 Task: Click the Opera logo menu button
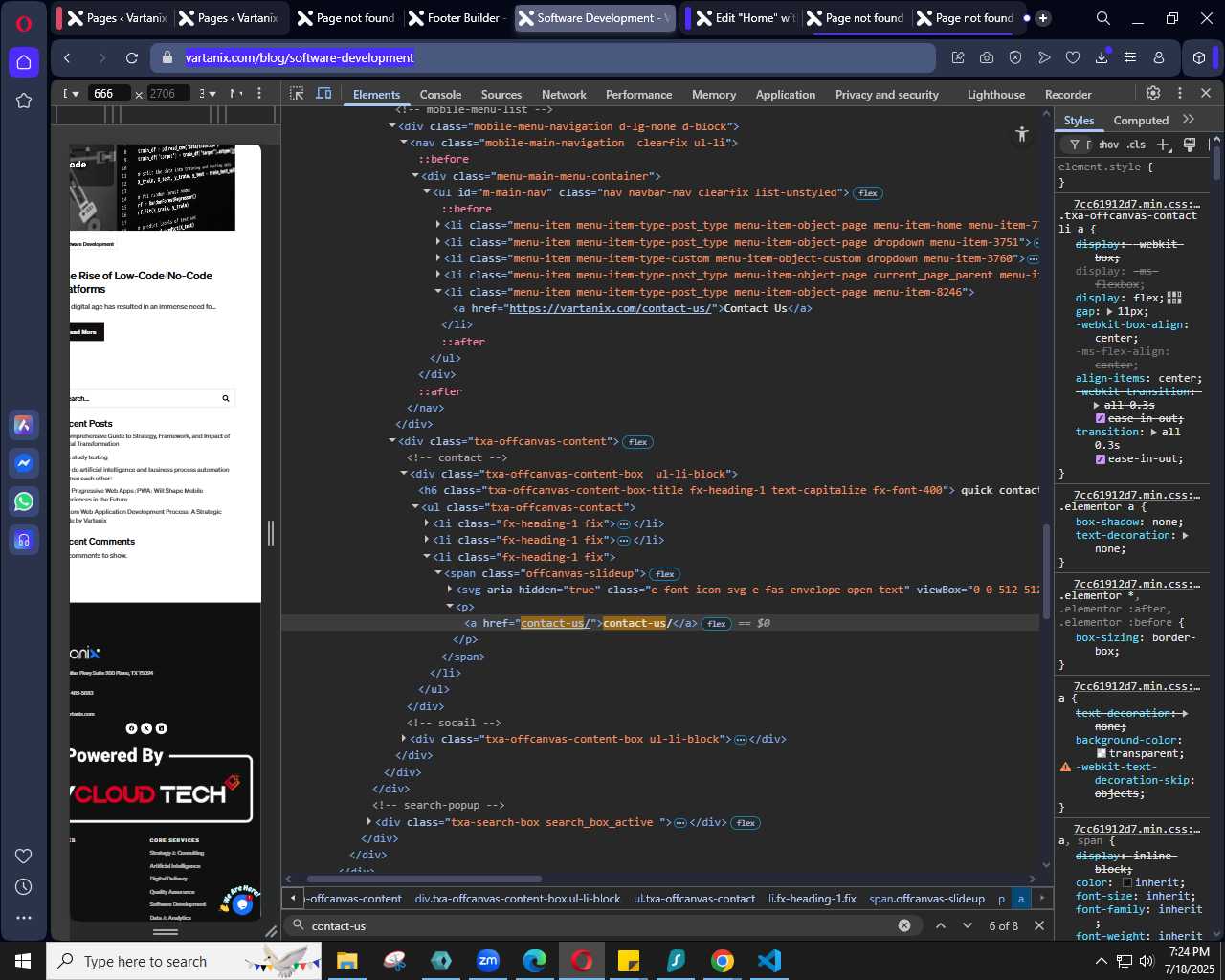tap(24, 23)
